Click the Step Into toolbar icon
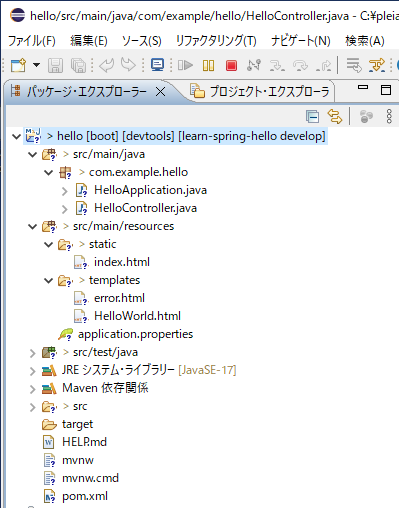This screenshot has height=508, width=399. click(277, 65)
